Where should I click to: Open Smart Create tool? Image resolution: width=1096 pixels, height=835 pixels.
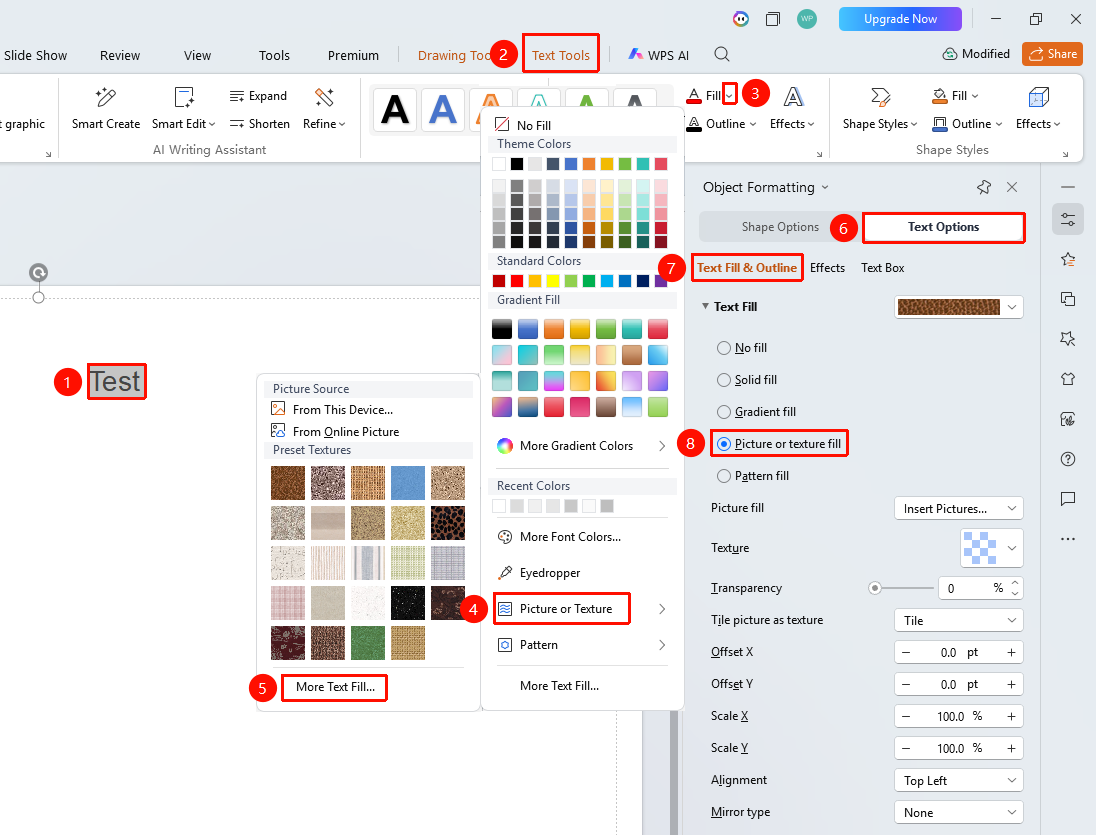tap(106, 109)
